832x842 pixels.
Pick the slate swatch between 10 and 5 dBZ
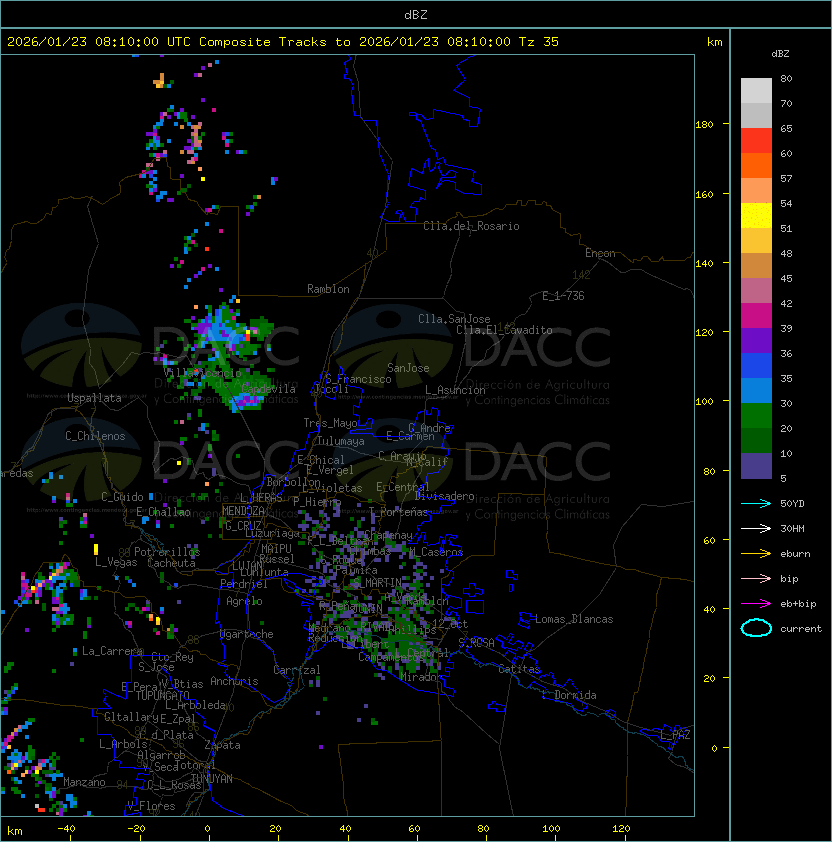[756, 466]
